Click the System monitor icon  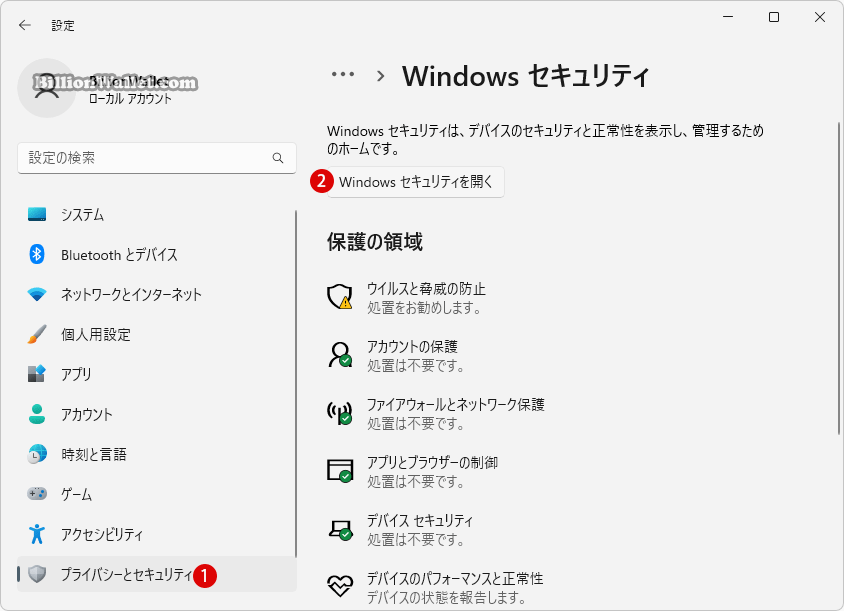37,214
